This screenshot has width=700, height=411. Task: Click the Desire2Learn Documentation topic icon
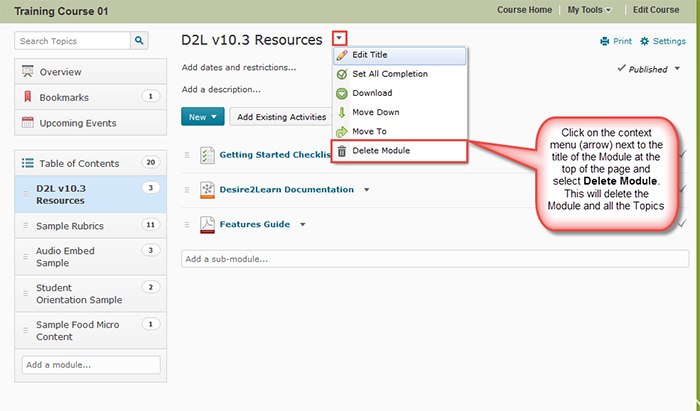coord(207,189)
